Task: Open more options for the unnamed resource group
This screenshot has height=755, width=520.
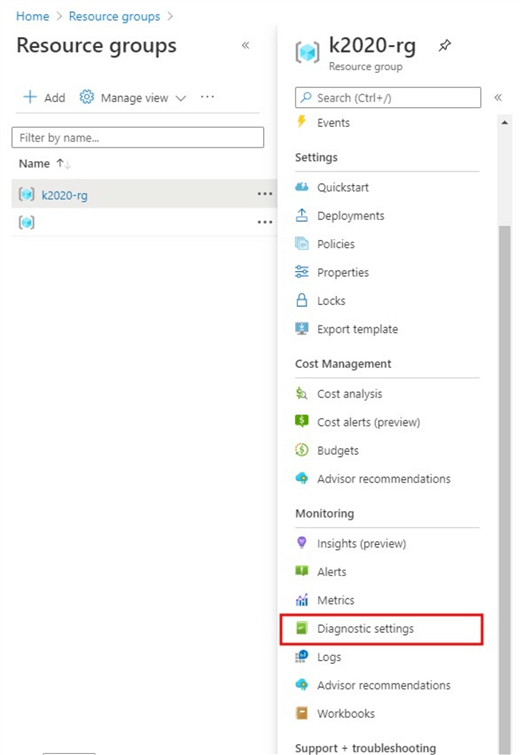Action: point(265,222)
